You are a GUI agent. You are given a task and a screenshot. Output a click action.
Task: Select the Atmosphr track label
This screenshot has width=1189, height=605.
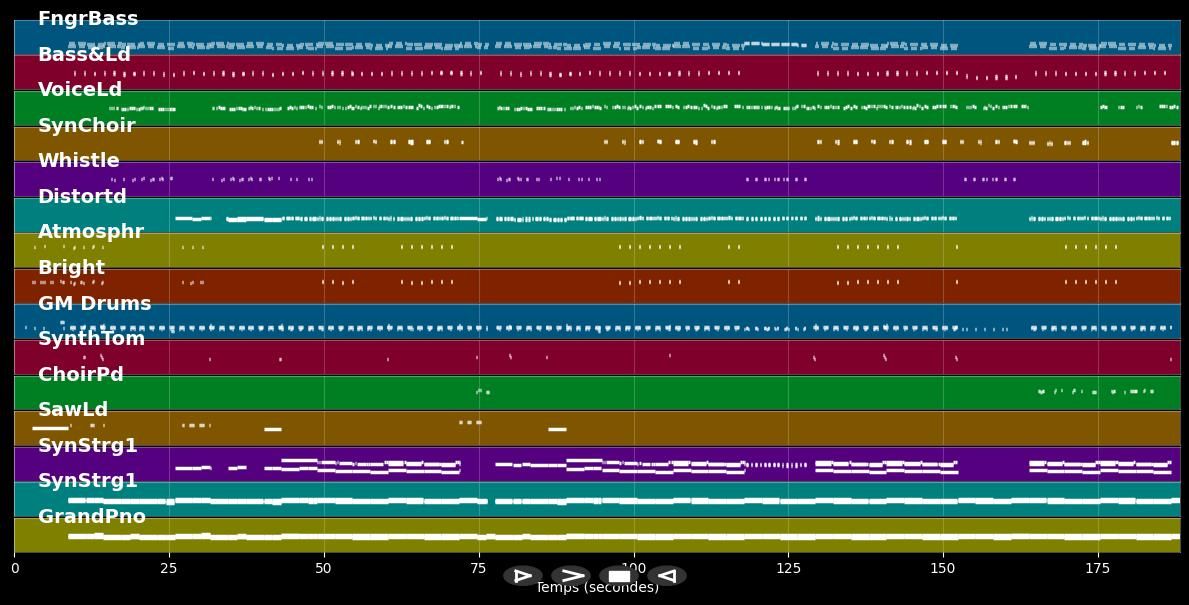coord(90,232)
